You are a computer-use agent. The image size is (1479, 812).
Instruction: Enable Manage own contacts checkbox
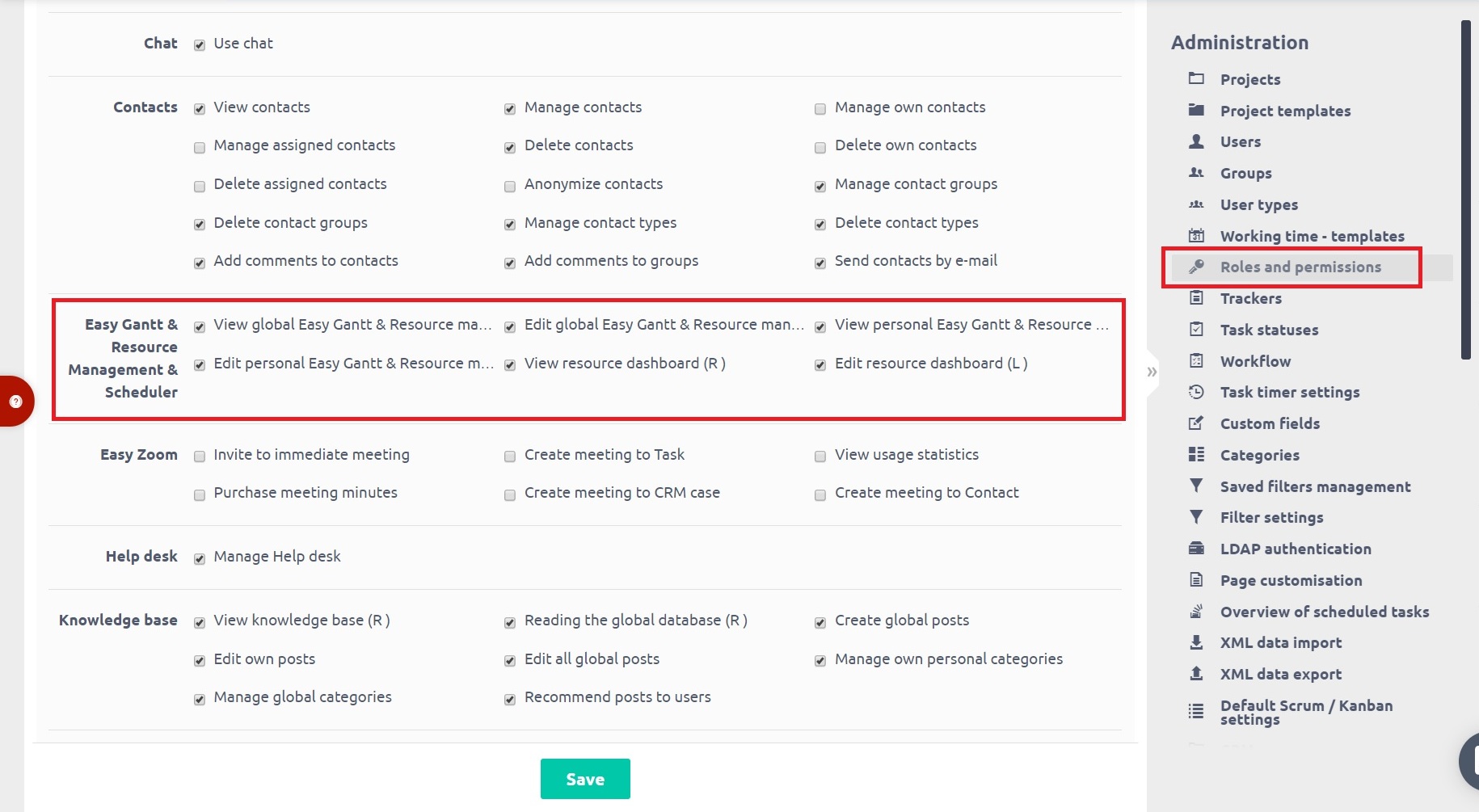(820, 109)
